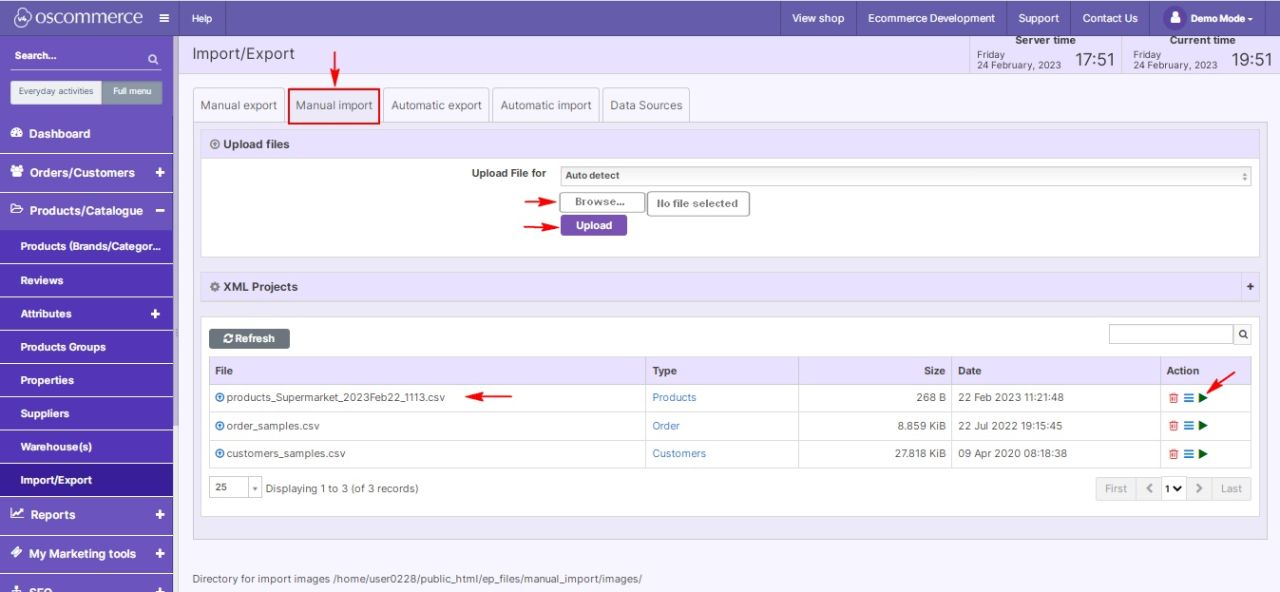Click the Browse... file button

tap(601, 202)
